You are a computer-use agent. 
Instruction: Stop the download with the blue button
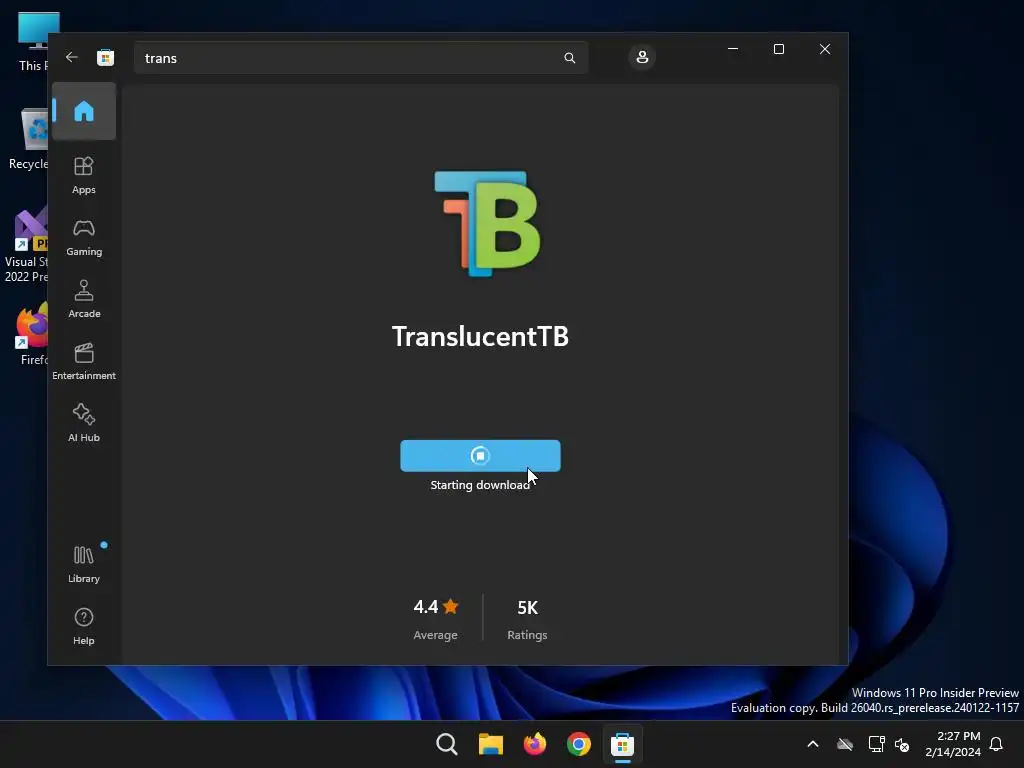click(x=480, y=455)
